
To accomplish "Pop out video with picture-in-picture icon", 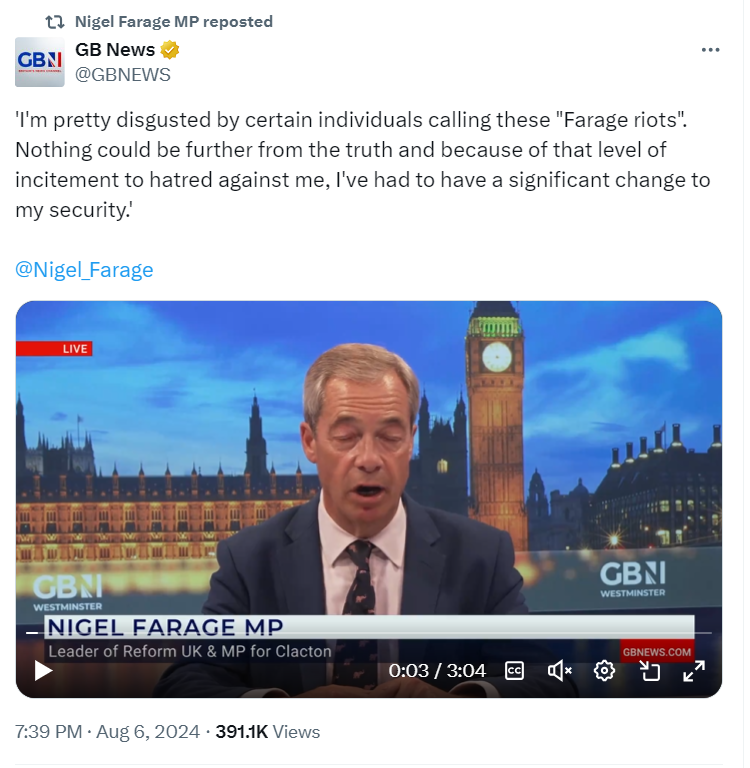I will tap(650, 670).
